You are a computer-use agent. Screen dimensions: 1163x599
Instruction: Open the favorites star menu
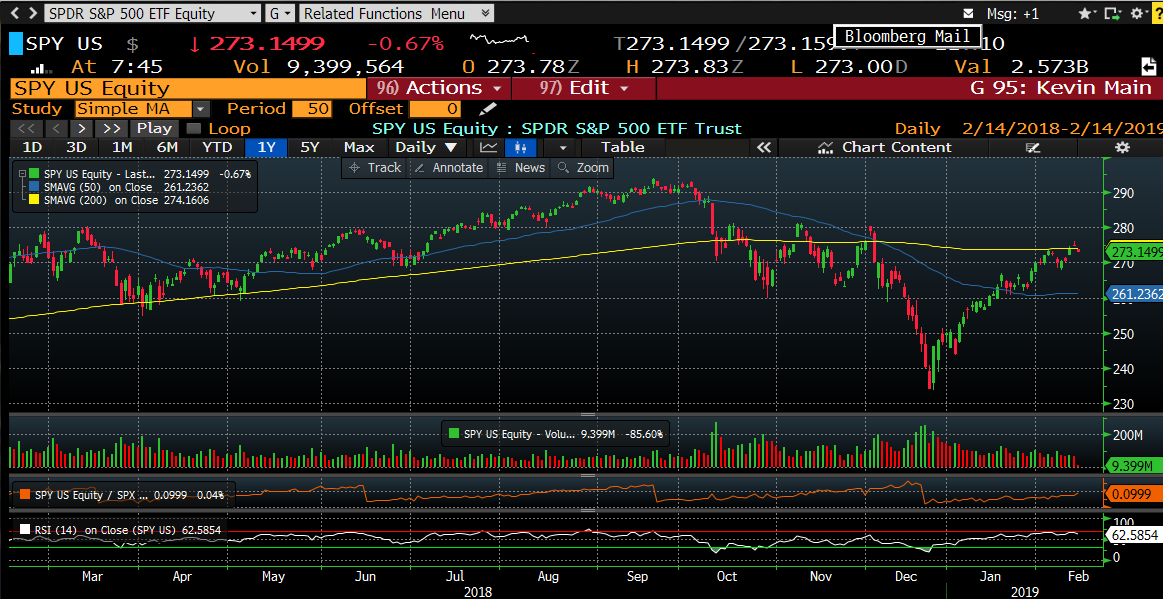tap(1087, 13)
